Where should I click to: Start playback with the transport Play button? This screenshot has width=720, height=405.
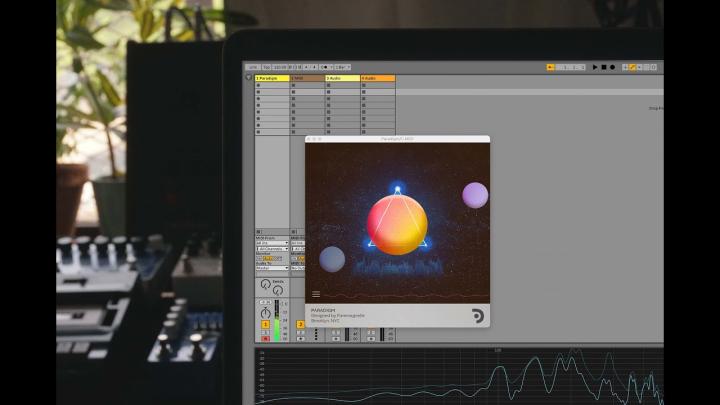click(x=595, y=67)
